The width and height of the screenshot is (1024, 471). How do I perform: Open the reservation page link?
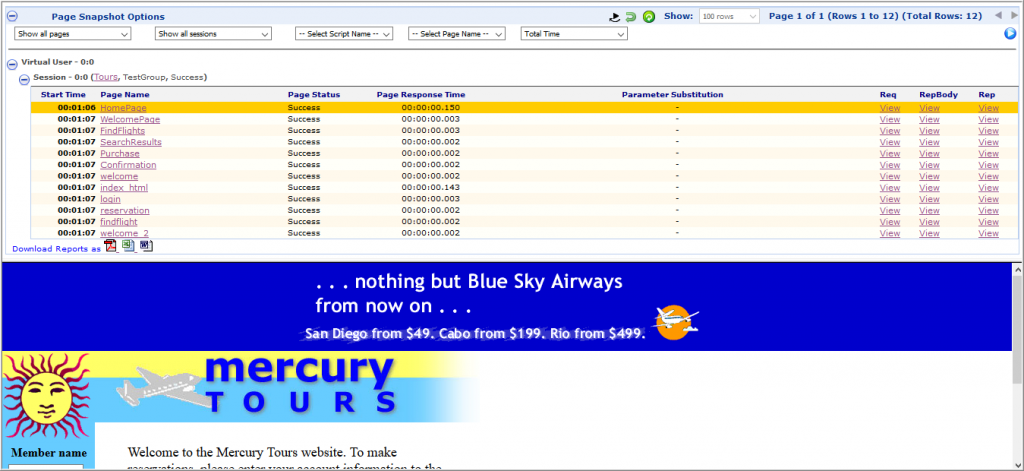[x=125, y=210]
